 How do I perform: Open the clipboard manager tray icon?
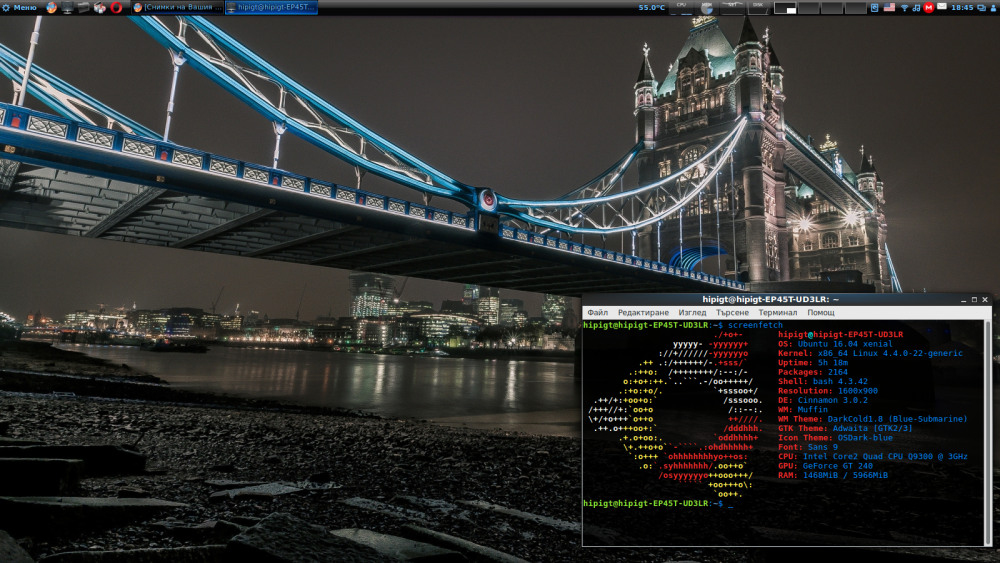click(x=875, y=8)
